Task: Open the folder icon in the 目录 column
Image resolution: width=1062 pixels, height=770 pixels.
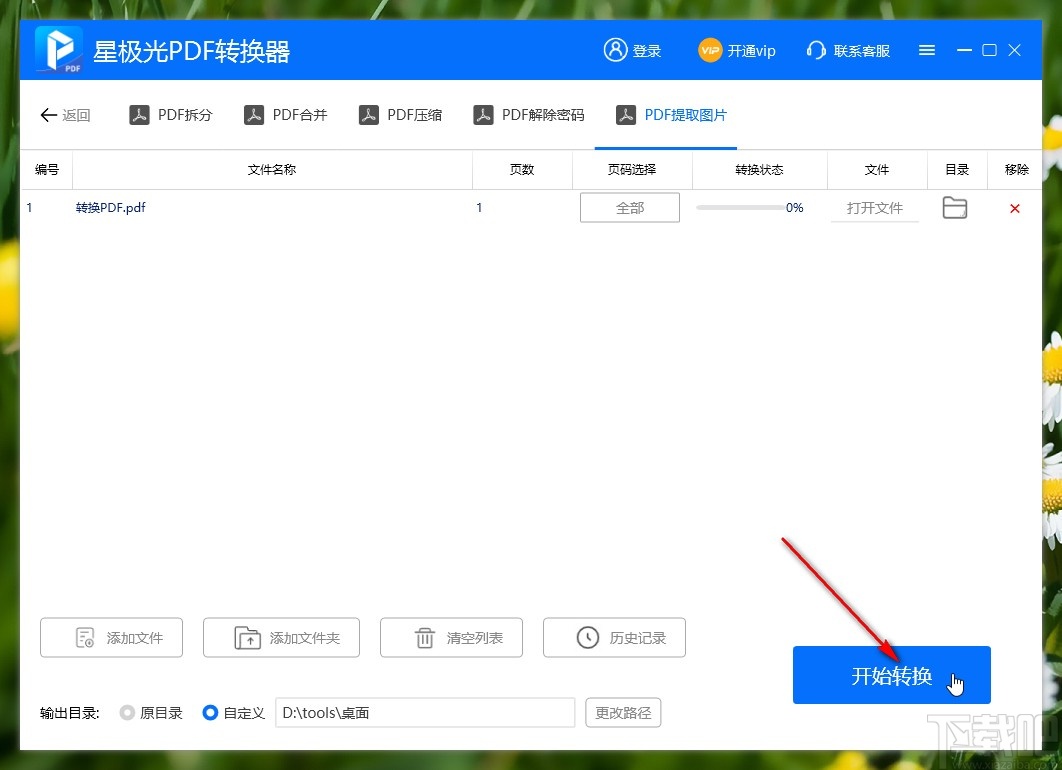Action: pyautogui.click(x=954, y=207)
